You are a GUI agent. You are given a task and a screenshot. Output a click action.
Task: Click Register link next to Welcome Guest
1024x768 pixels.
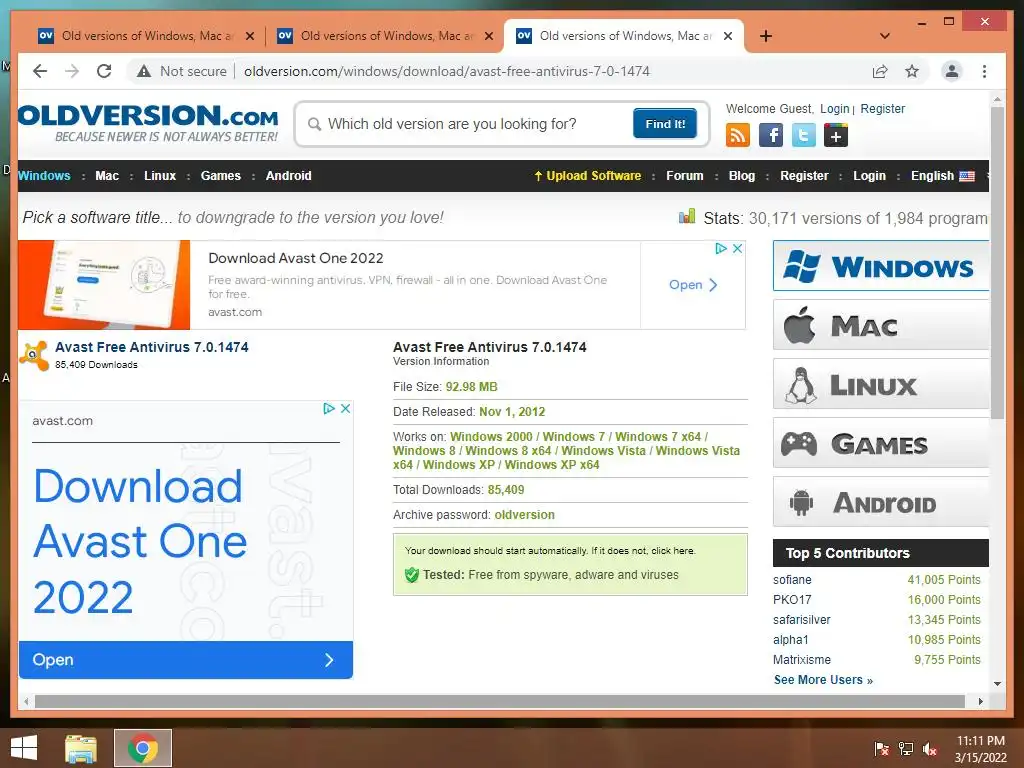tap(882, 109)
